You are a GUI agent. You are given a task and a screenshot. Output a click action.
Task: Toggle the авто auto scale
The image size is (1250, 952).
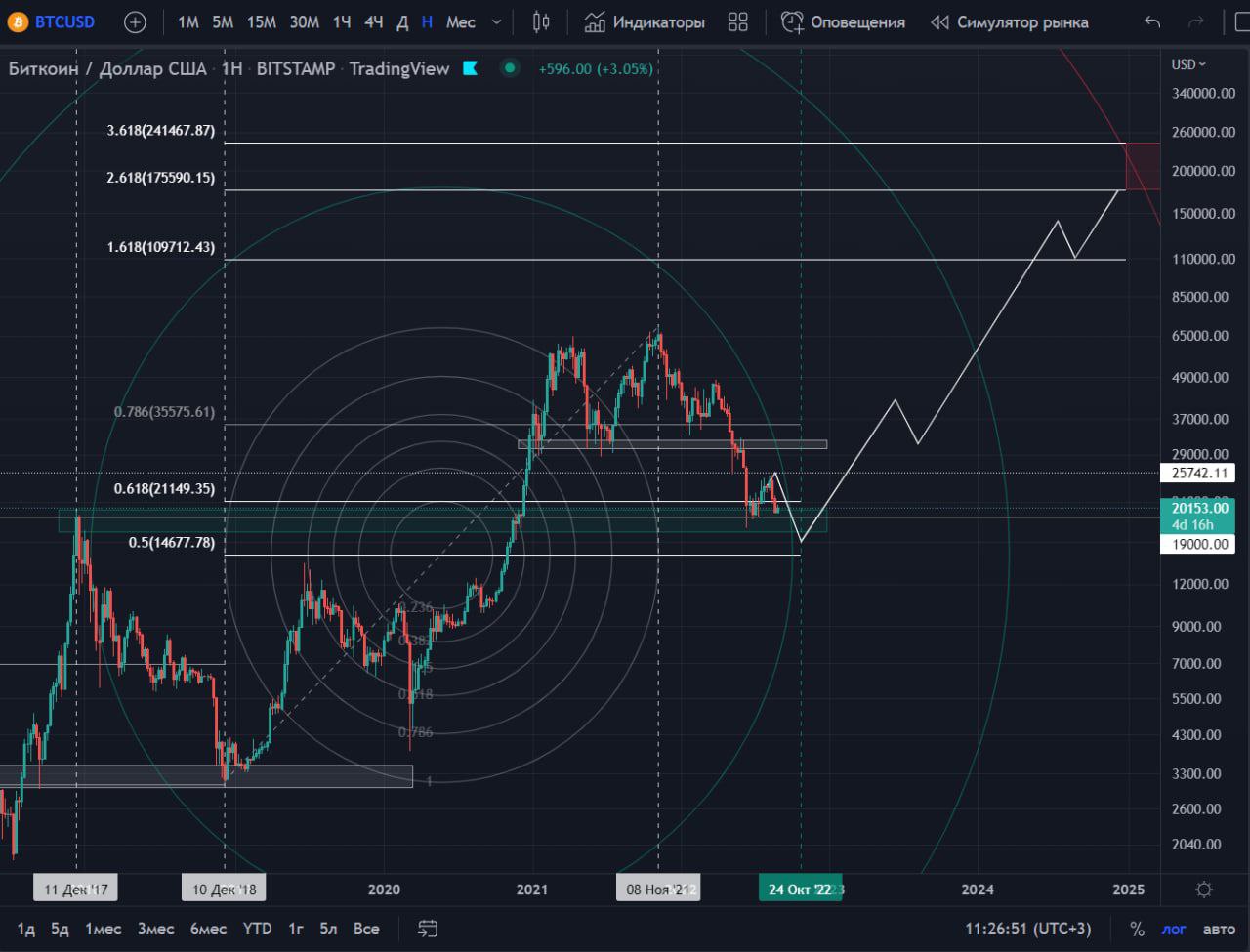(1219, 929)
